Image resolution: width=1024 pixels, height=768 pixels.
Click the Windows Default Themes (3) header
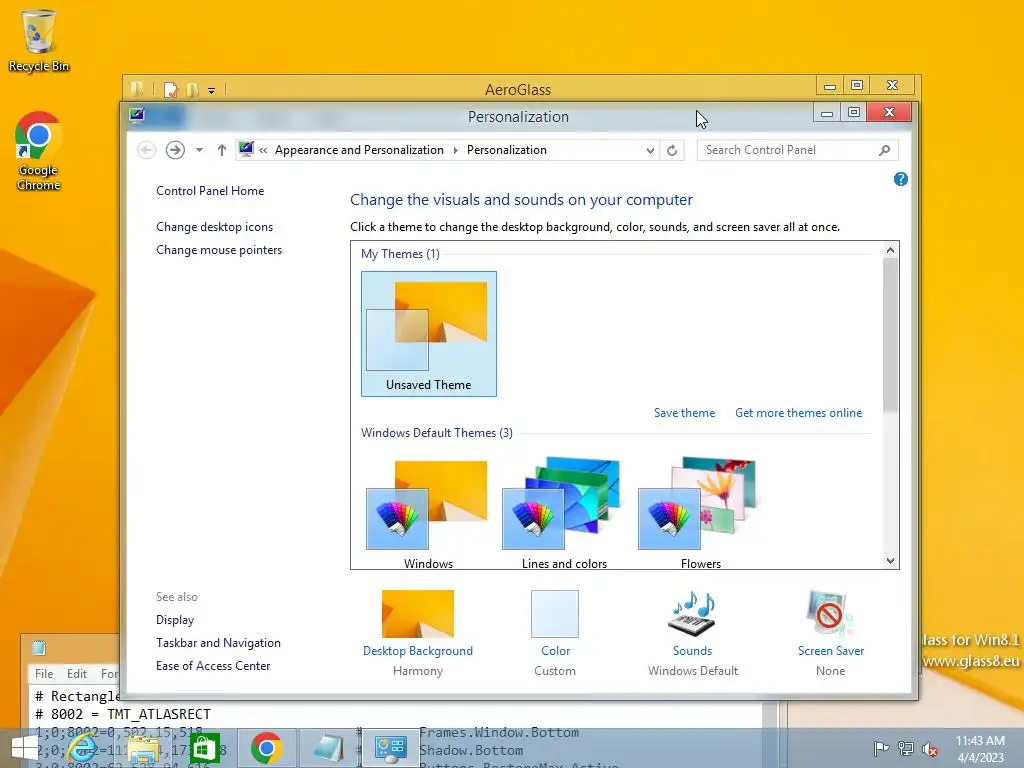pos(437,432)
